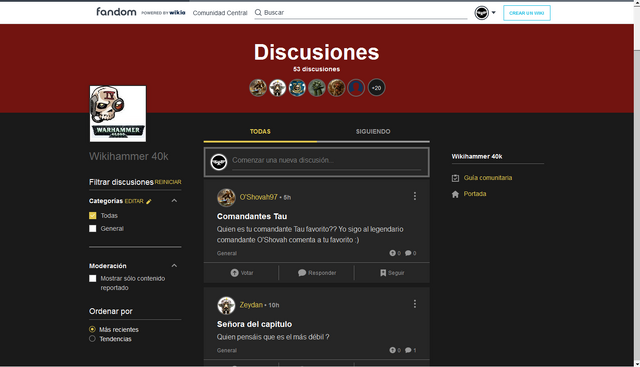Open the Fandom logo home link

pyautogui.click(x=116, y=12)
